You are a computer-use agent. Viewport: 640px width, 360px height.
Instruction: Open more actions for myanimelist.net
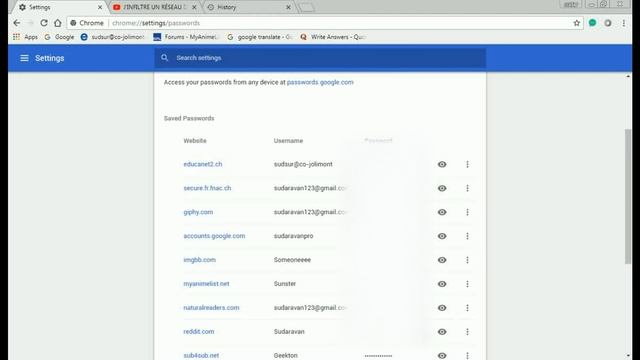click(x=467, y=284)
